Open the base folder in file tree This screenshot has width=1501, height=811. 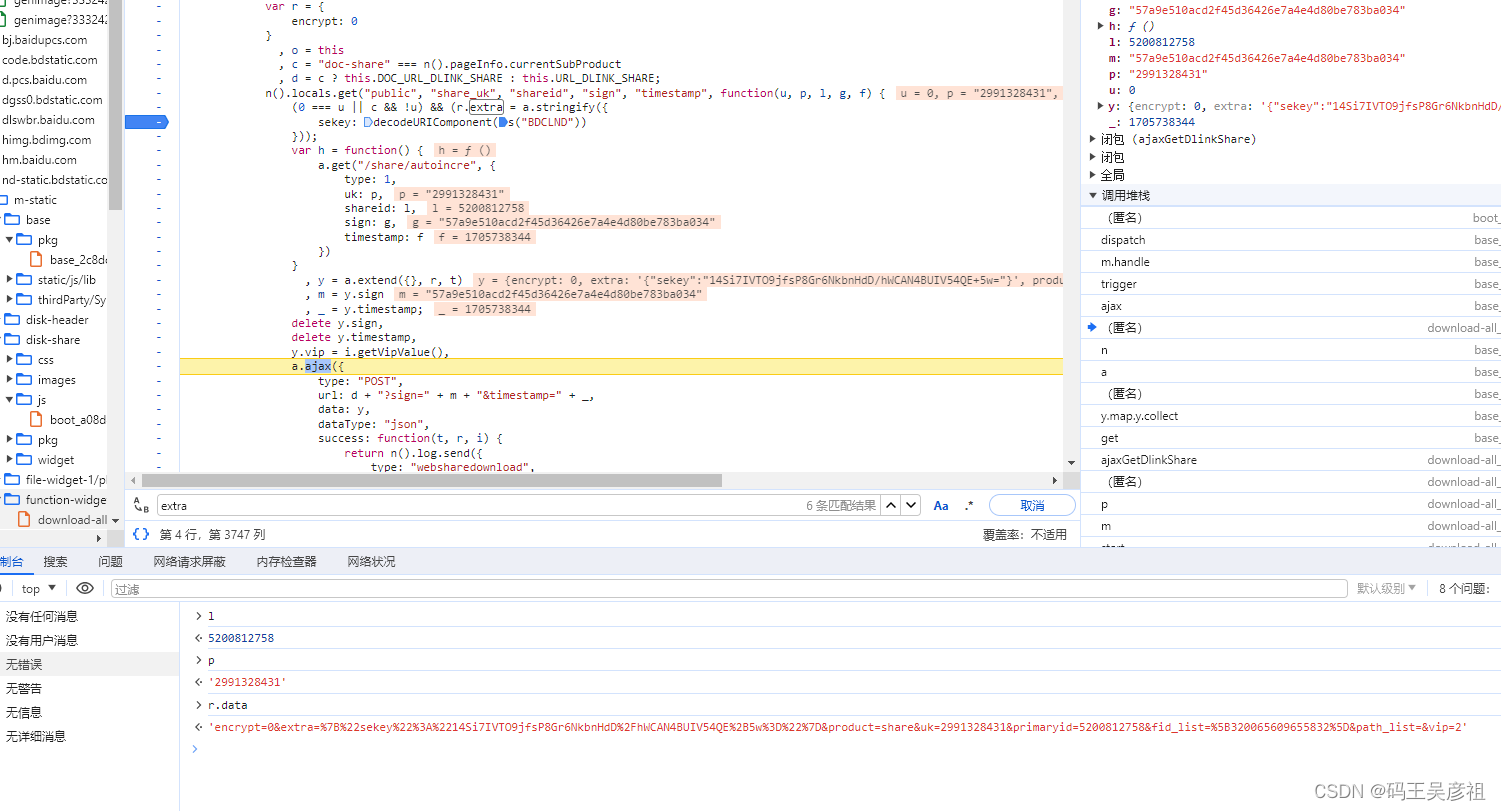(38, 220)
